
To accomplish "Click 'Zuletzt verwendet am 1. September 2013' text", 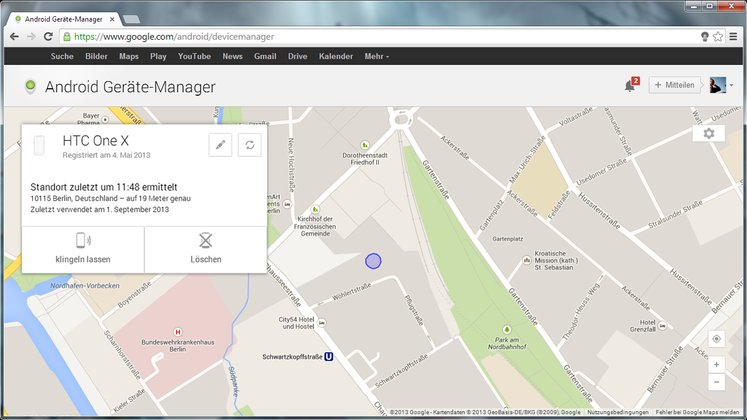I will tap(100, 209).
